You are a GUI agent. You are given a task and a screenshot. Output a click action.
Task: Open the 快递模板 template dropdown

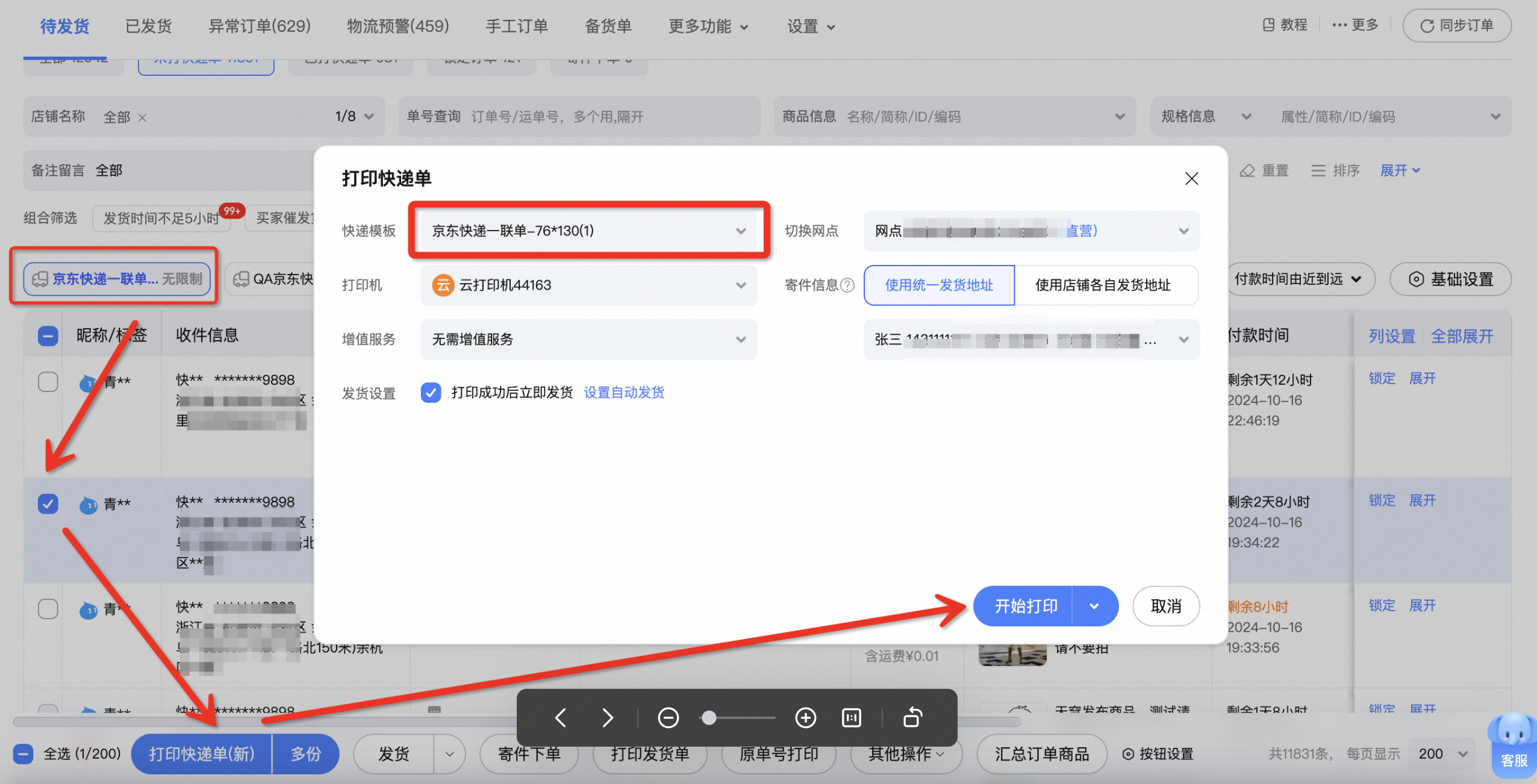tap(588, 231)
